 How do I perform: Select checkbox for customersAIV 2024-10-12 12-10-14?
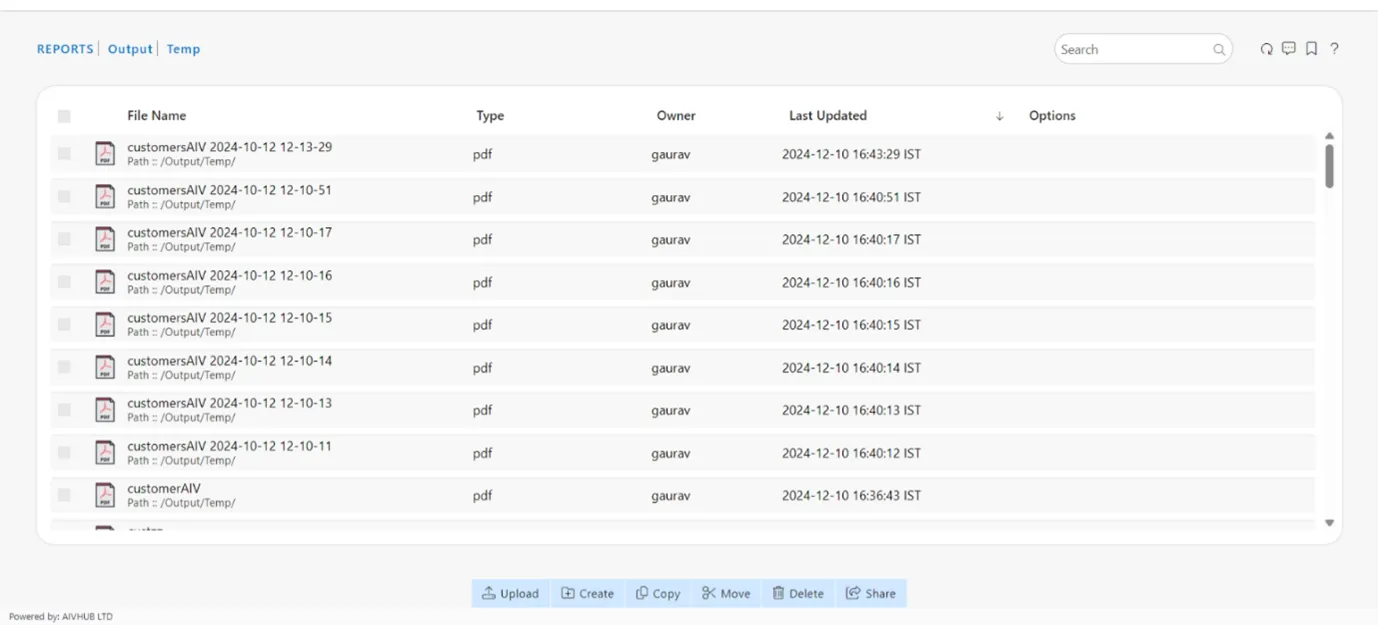point(64,367)
